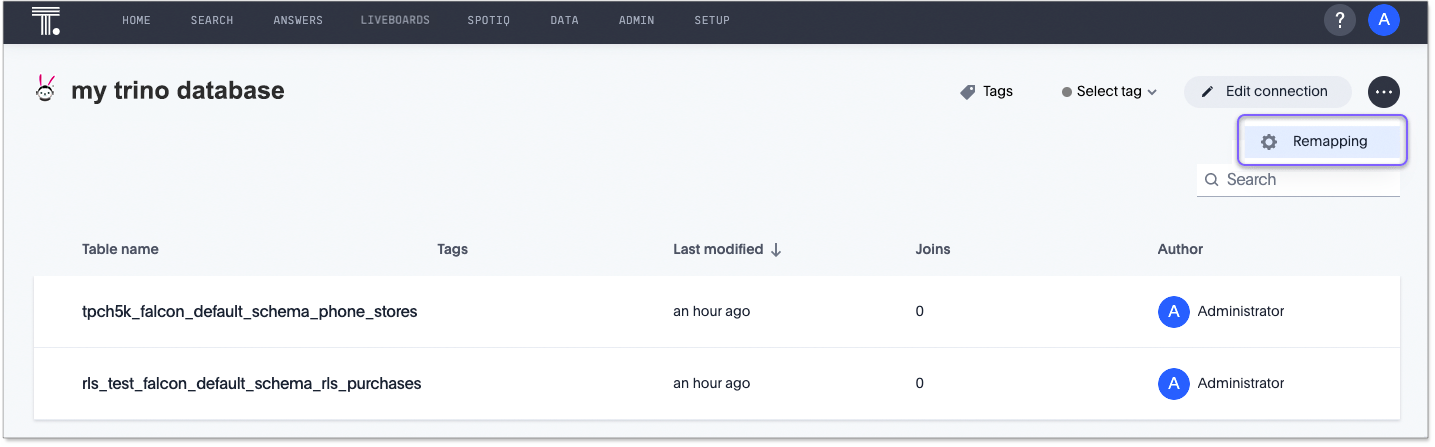The image size is (1435, 447).
Task: Click the Edit connection button
Action: tap(1267, 92)
